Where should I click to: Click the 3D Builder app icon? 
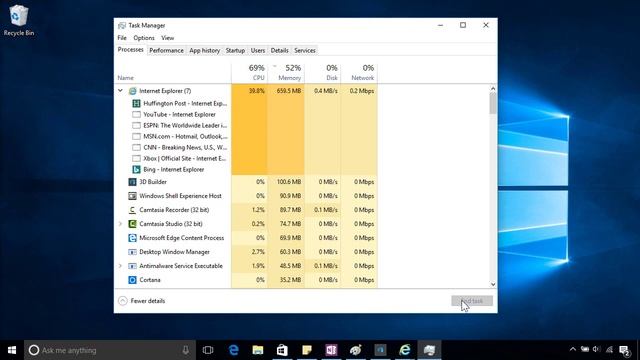point(132,182)
